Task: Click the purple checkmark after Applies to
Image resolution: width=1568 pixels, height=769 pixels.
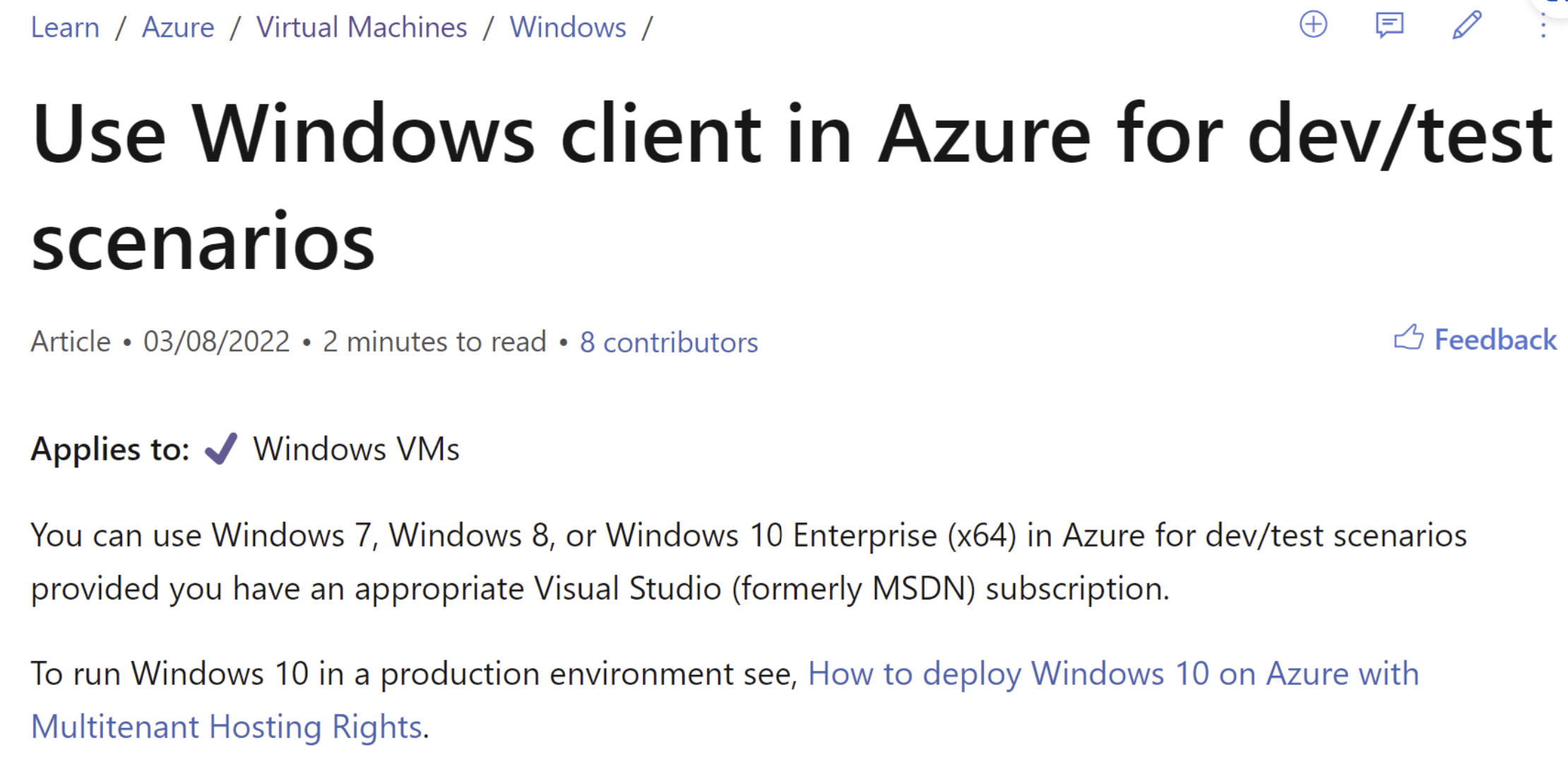Action: [x=220, y=448]
